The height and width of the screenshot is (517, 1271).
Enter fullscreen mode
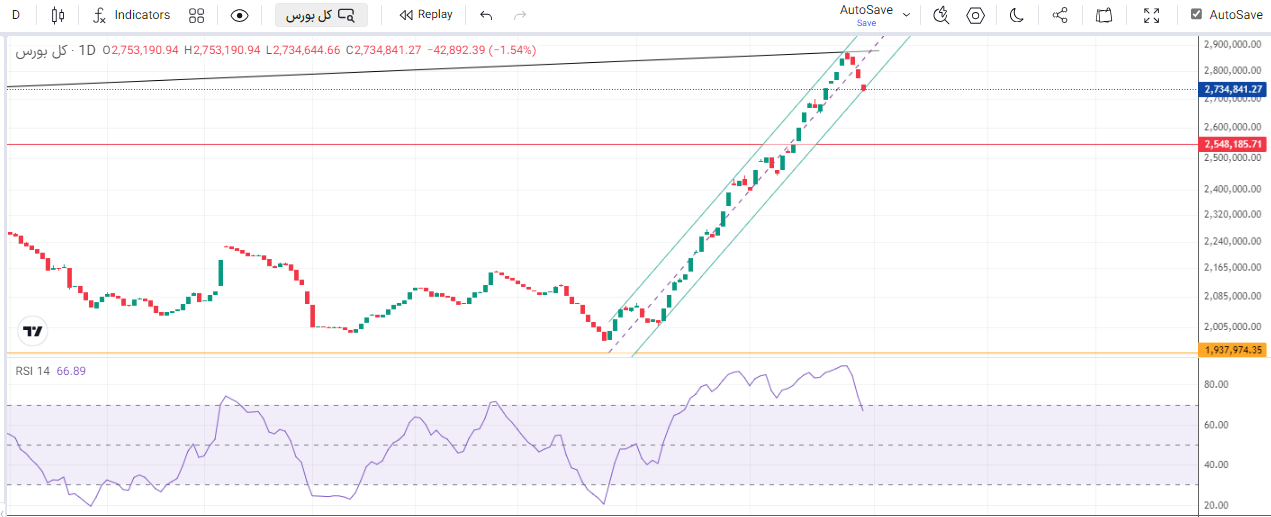click(1151, 15)
